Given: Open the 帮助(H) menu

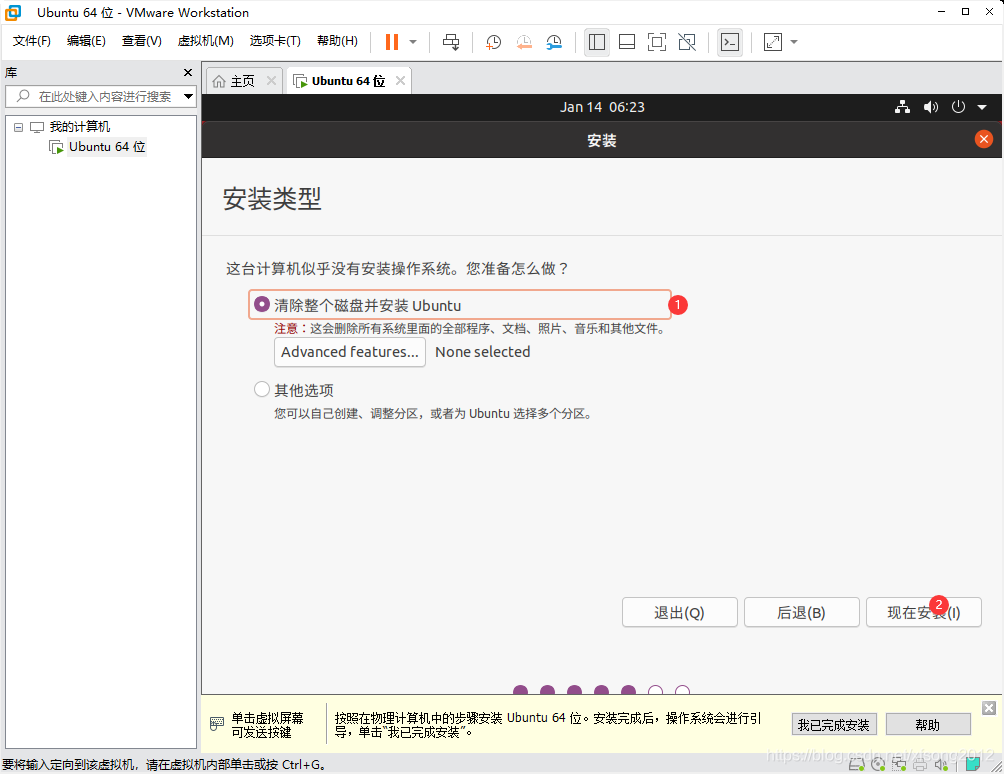Looking at the screenshot, I should [x=337, y=41].
